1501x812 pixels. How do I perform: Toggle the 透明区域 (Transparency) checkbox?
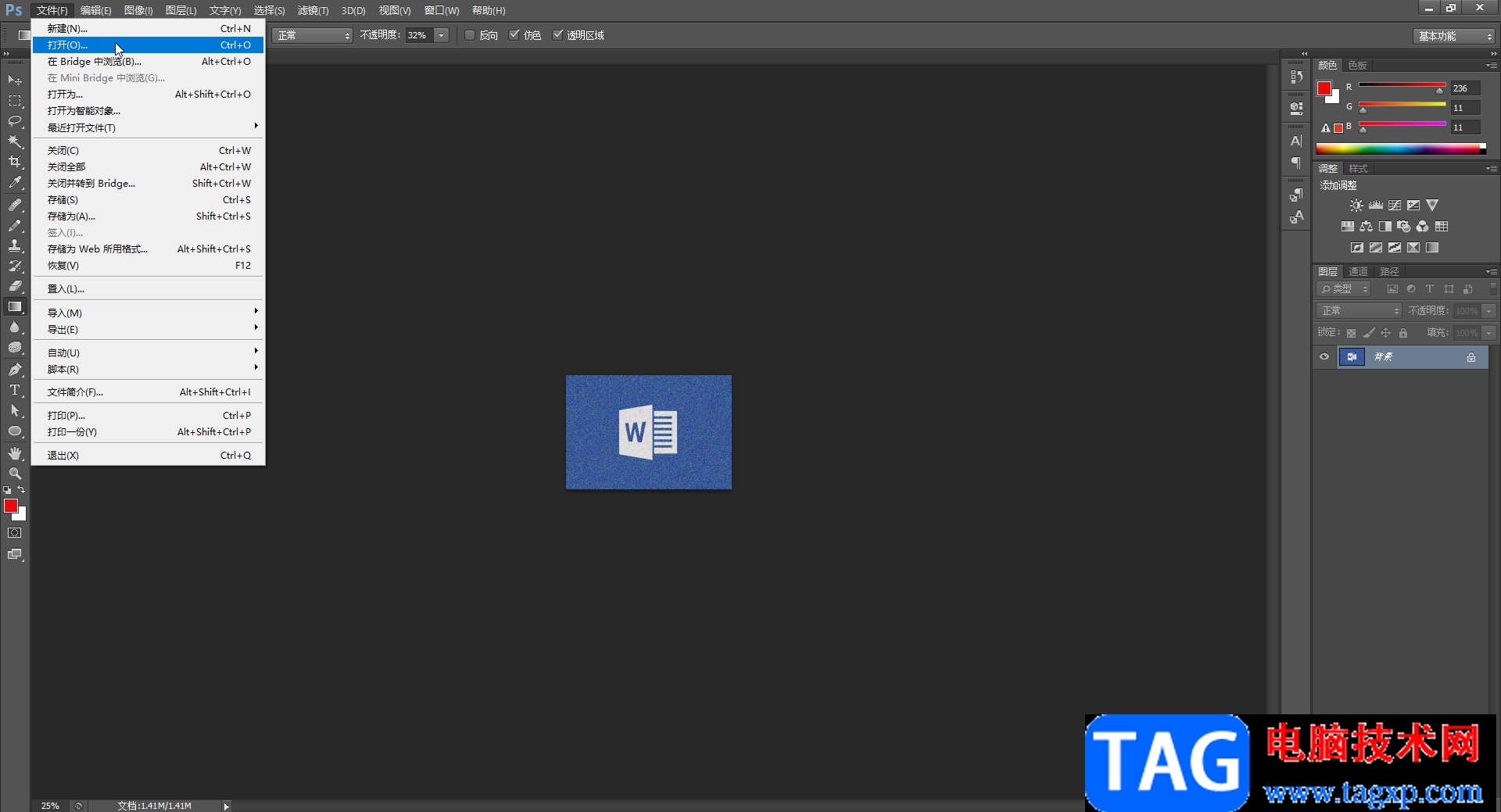[x=558, y=35]
